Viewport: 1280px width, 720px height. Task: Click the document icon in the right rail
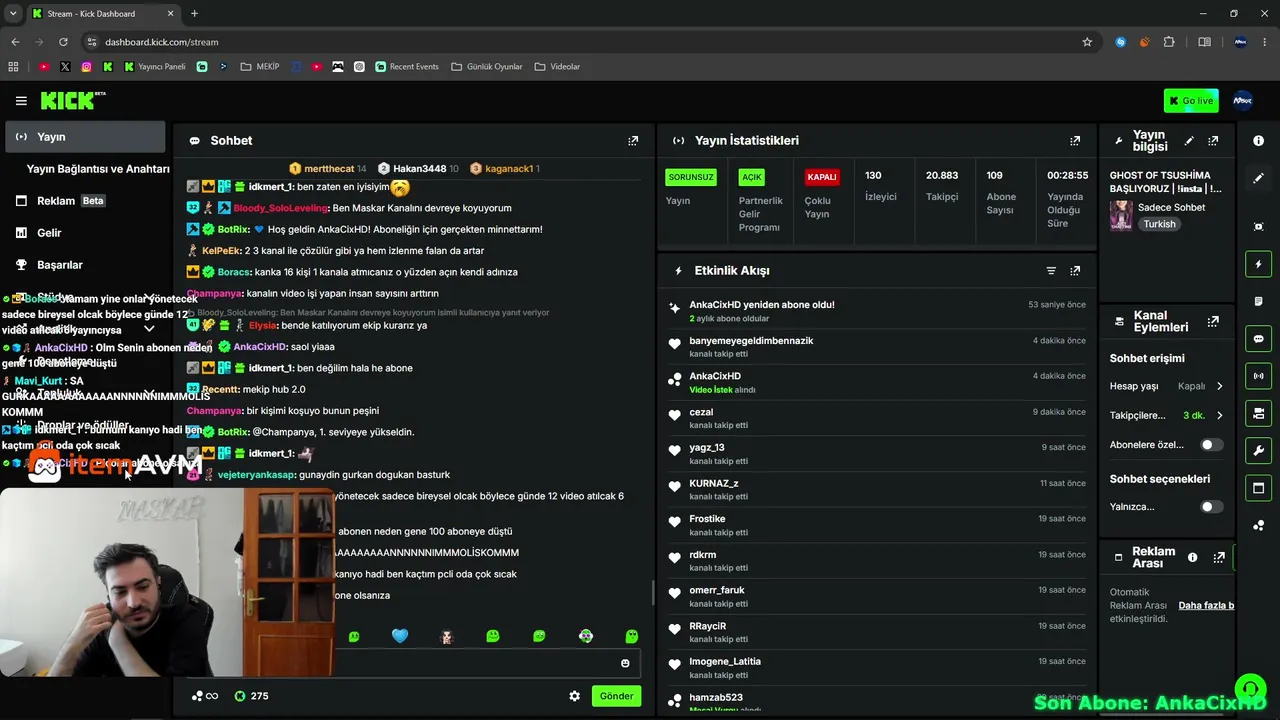(1258, 301)
